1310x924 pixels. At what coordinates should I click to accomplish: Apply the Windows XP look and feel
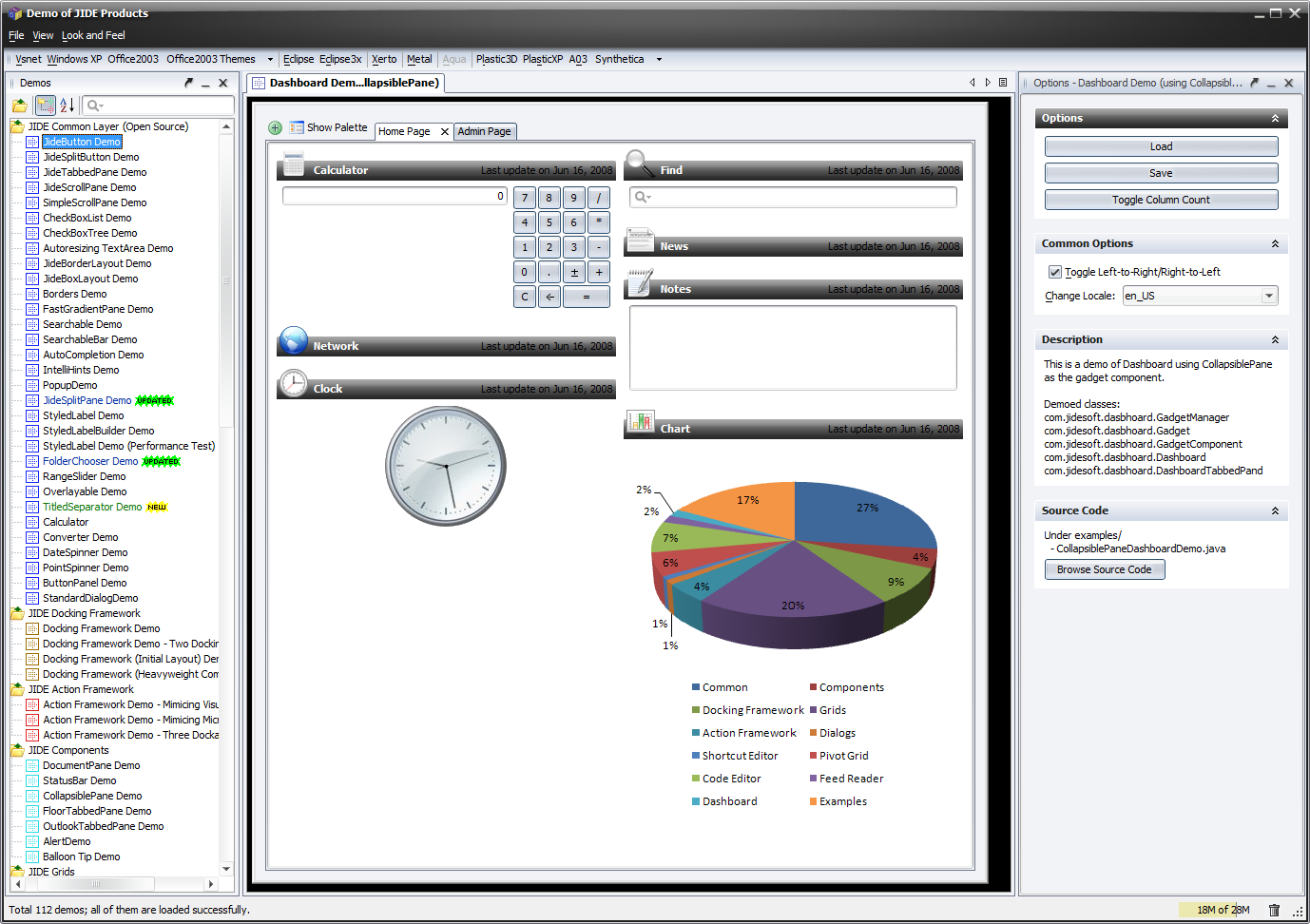click(74, 59)
